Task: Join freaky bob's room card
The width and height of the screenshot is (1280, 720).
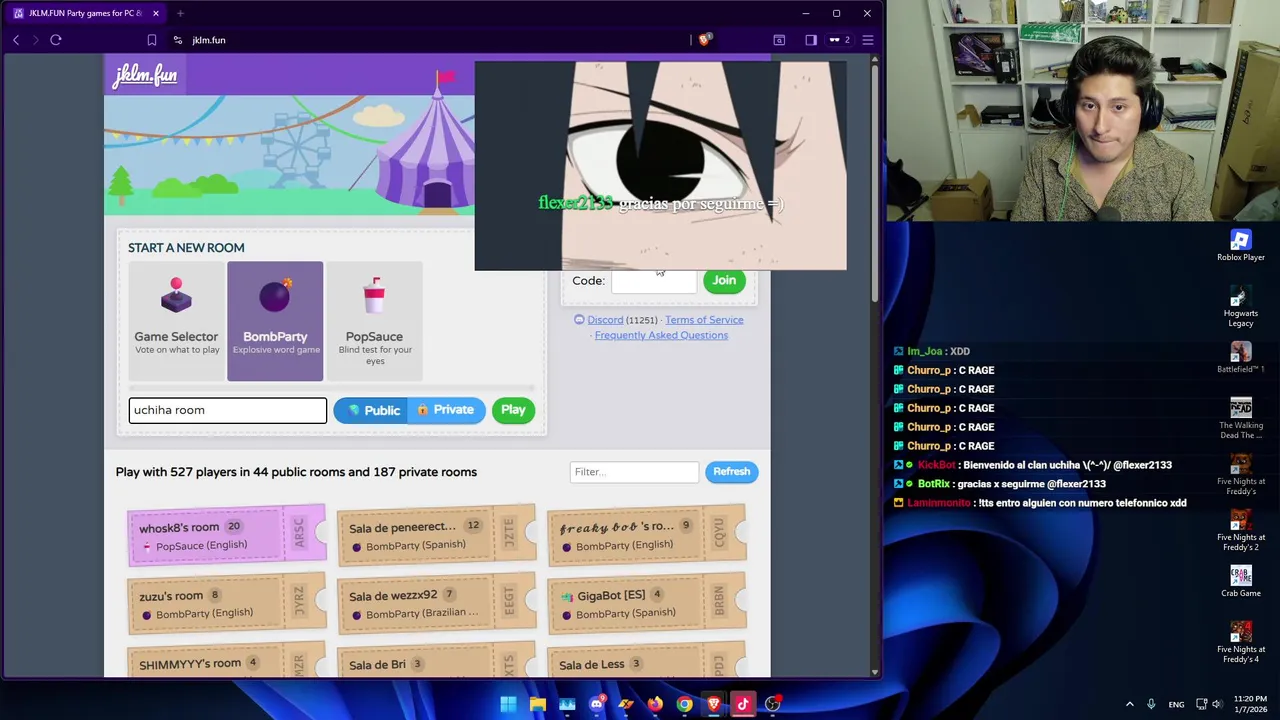Action: point(646,535)
